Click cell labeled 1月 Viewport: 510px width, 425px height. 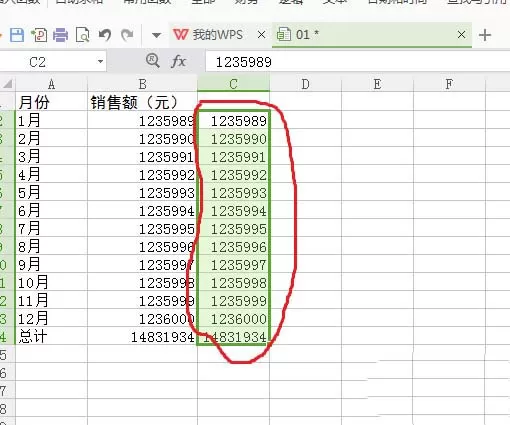[x=51, y=120]
